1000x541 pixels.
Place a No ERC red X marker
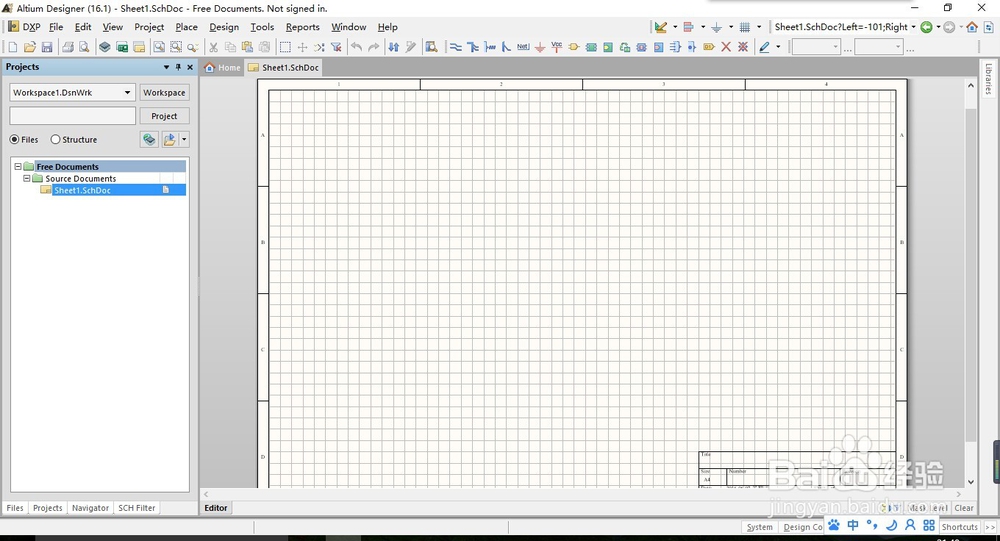(726, 47)
